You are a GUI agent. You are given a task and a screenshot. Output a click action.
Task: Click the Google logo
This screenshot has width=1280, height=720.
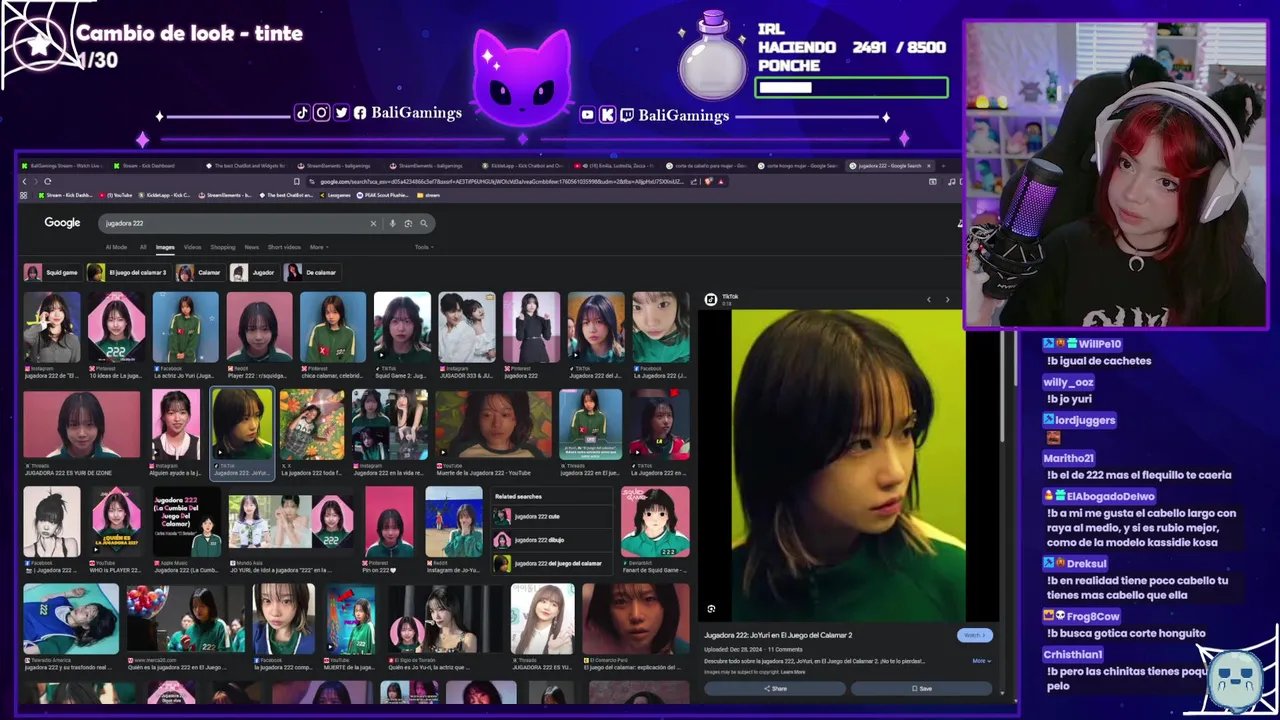click(62, 223)
